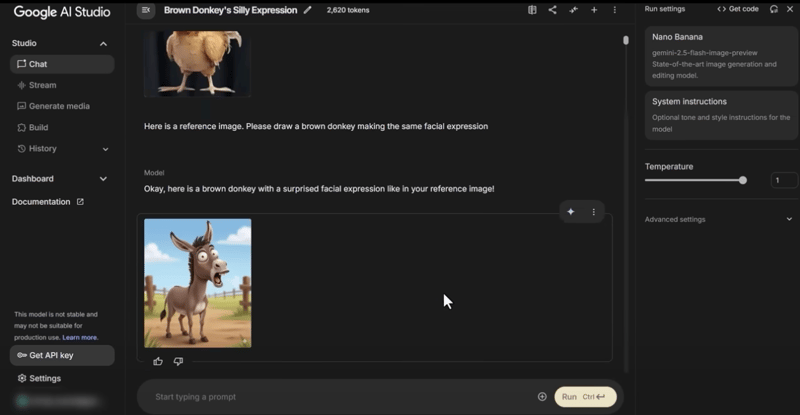Click the Temperature value box
This screenshot has height=415, width=800.
coord(783,180)
